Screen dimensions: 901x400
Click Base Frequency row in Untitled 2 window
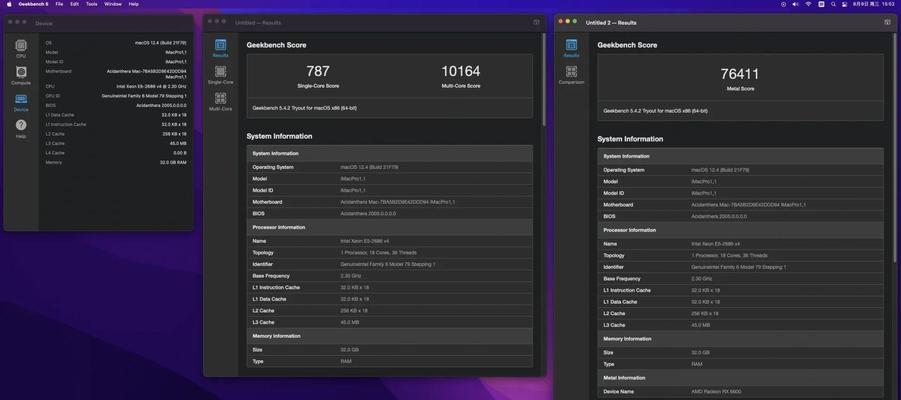(x=740, y=278)
